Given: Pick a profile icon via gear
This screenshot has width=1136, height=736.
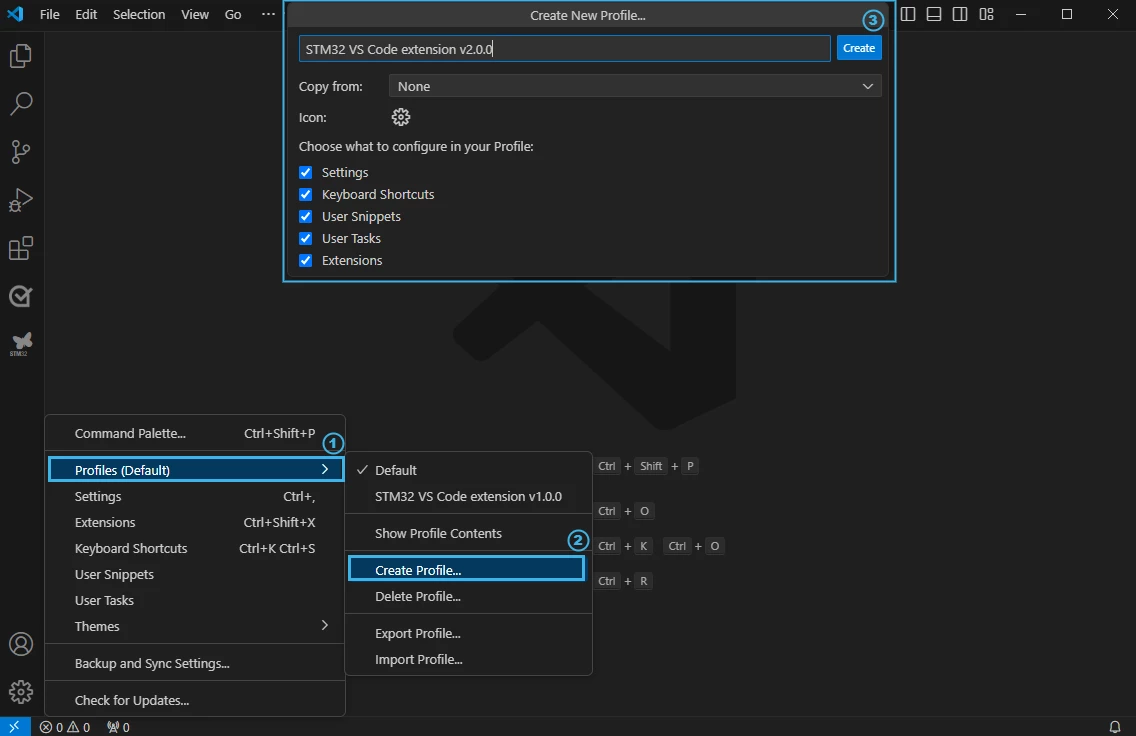Looking at the screenshot, I should tap(401, 117).
